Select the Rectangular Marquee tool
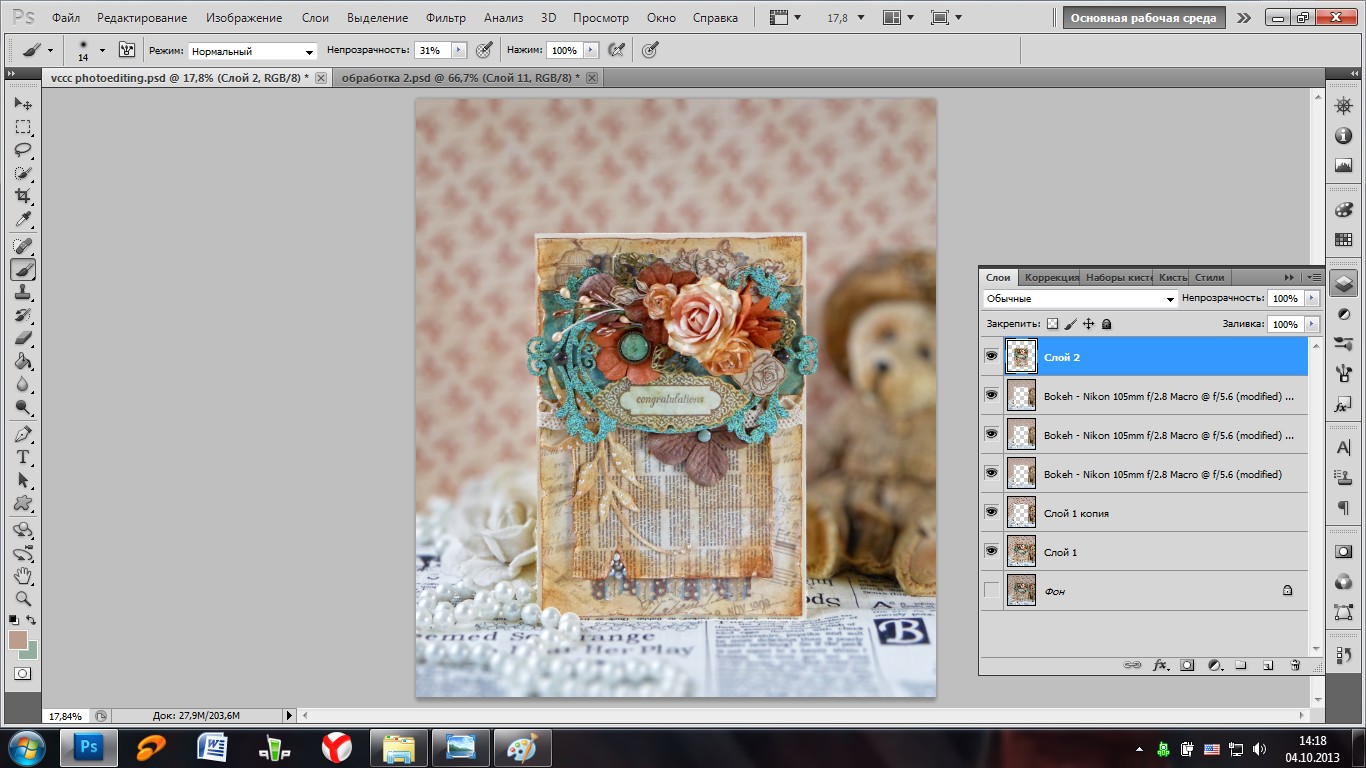Viewport: 1366px width, 768px height. click(x=22, y=127)
